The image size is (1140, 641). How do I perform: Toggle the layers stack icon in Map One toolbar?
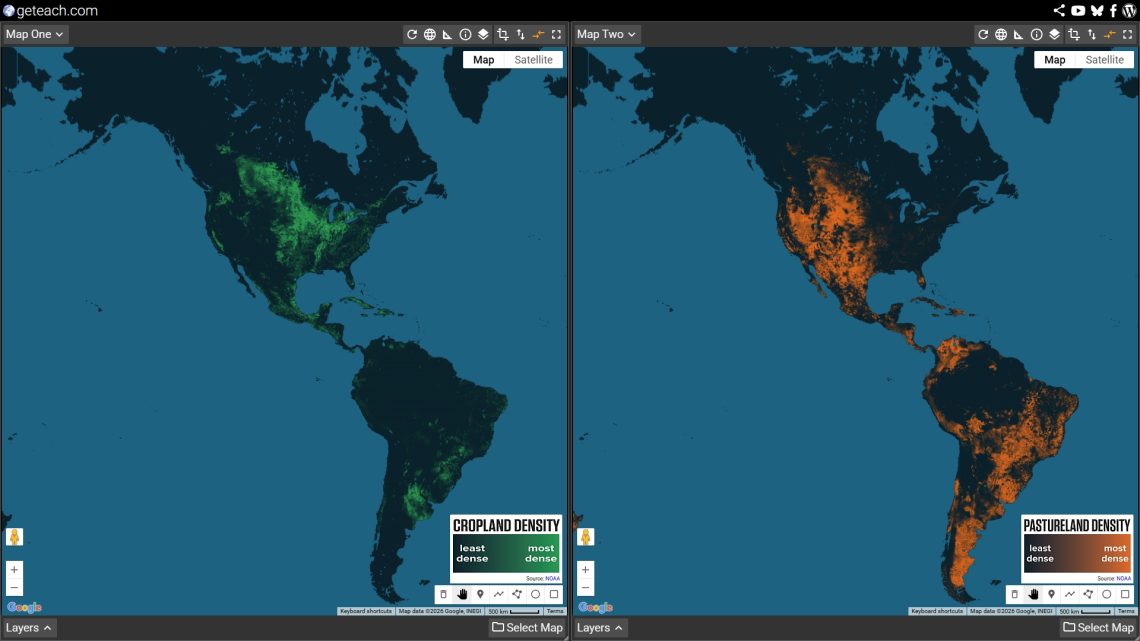pyautogui.click(x=483, y=34)
